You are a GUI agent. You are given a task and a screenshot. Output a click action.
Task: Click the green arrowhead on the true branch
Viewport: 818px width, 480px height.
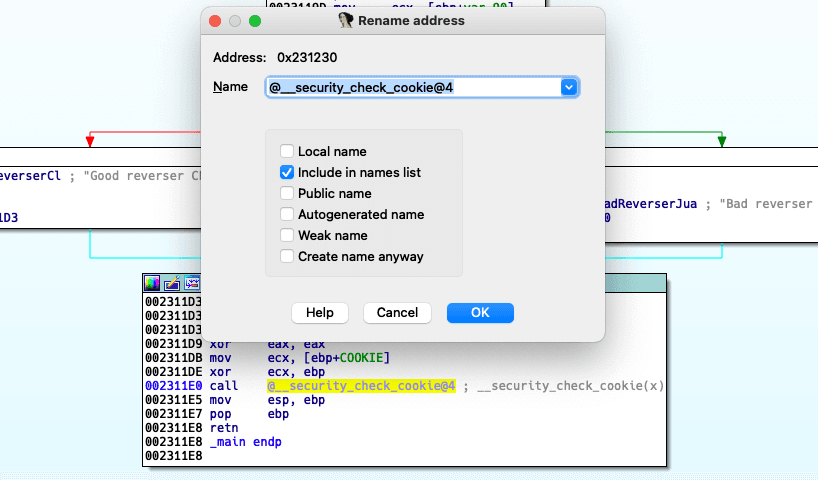pos(722,141)
